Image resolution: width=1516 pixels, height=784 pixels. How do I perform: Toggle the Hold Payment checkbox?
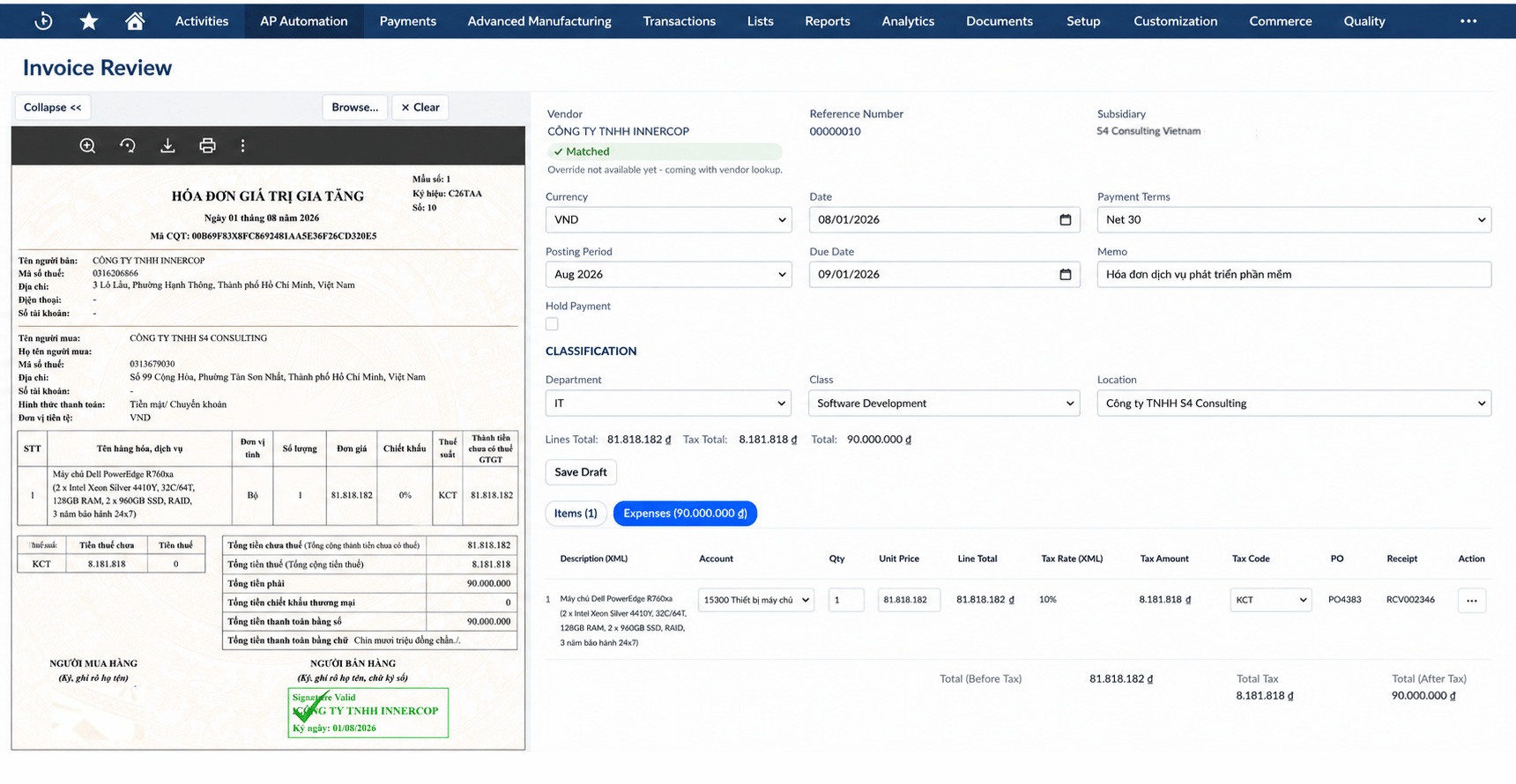click(x=552, y=324)
